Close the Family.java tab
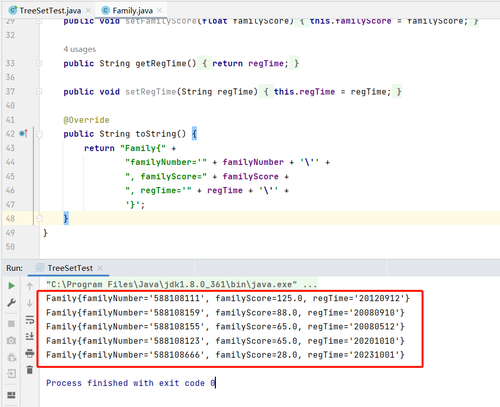The width and height of the screenshot is (500, 407). [160, 11]
